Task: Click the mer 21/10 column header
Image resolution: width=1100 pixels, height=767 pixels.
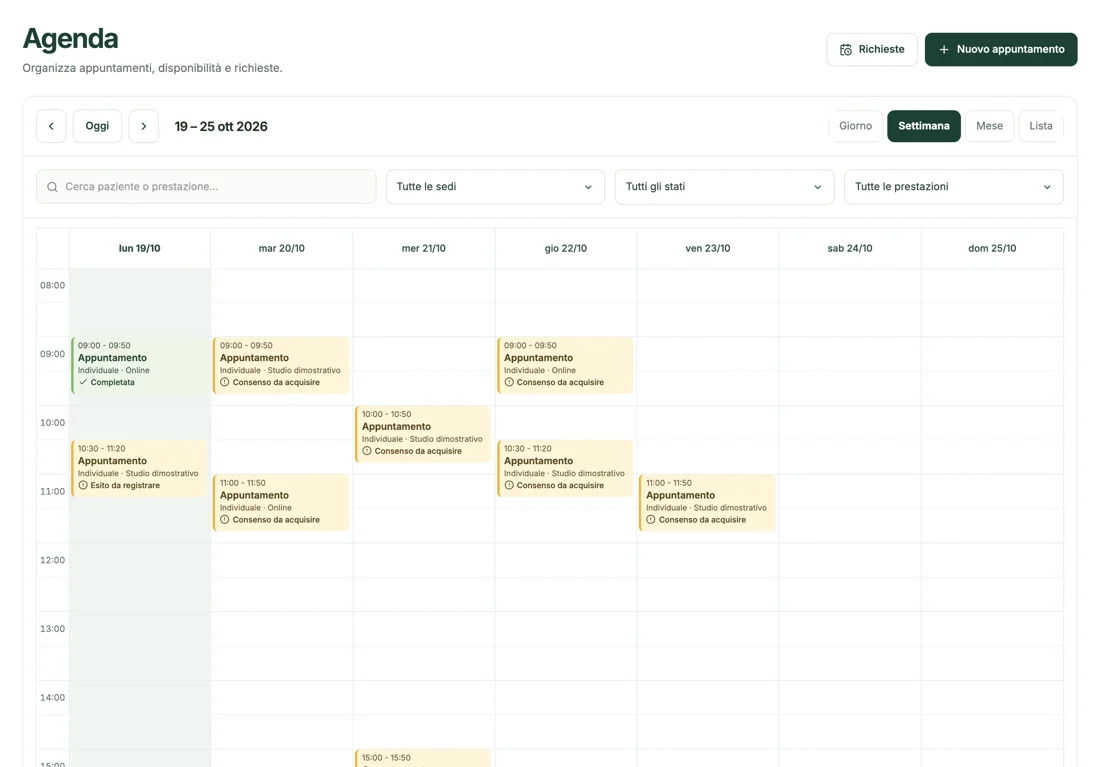Action: (424, 248)
